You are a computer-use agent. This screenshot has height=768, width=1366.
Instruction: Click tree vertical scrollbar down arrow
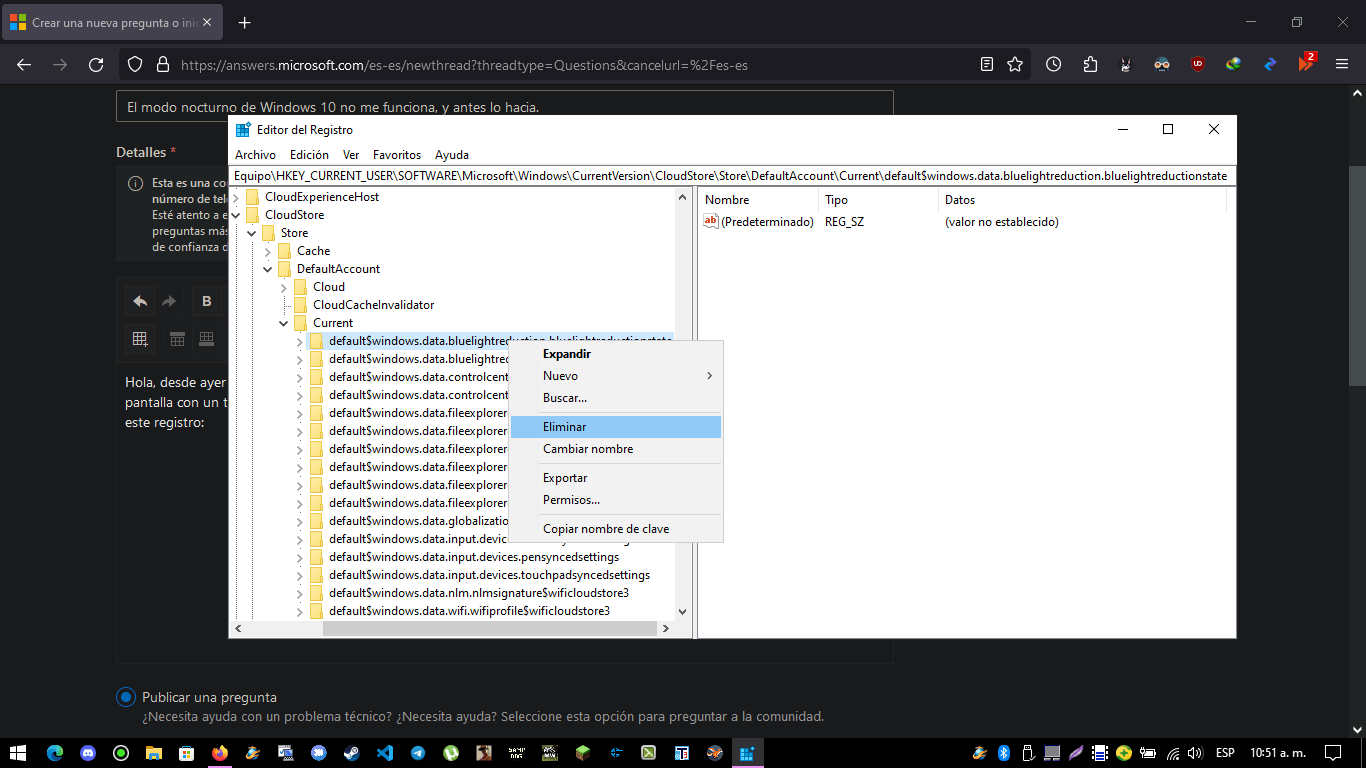click(682, 611)
